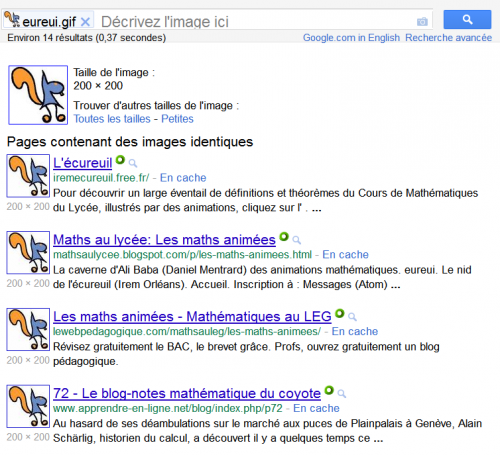
Task: Click the mathsaulycee.blogspot.com URL text
Action: point(182,254)
